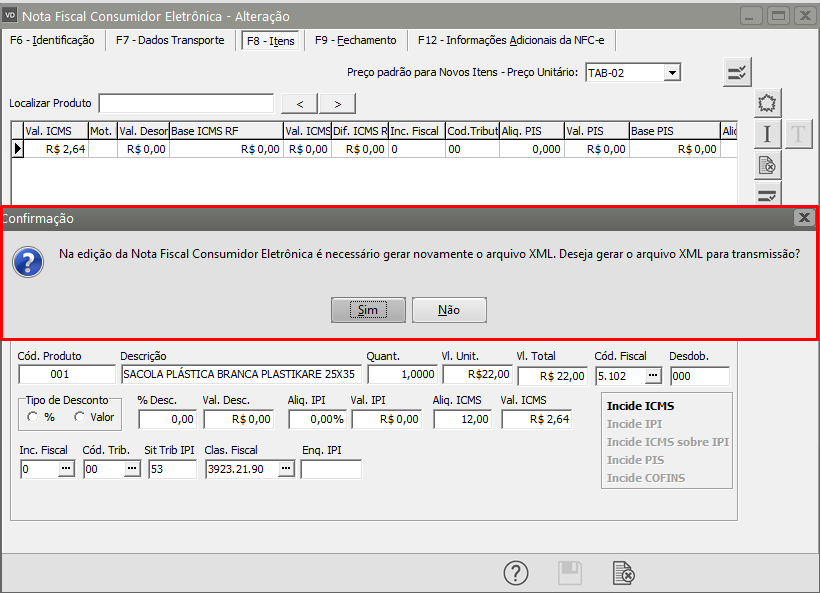The image size is (820, 593).
Task: Open the Cód. Fiscal lookup ellipsis button
Action: (x=653, y=375)
